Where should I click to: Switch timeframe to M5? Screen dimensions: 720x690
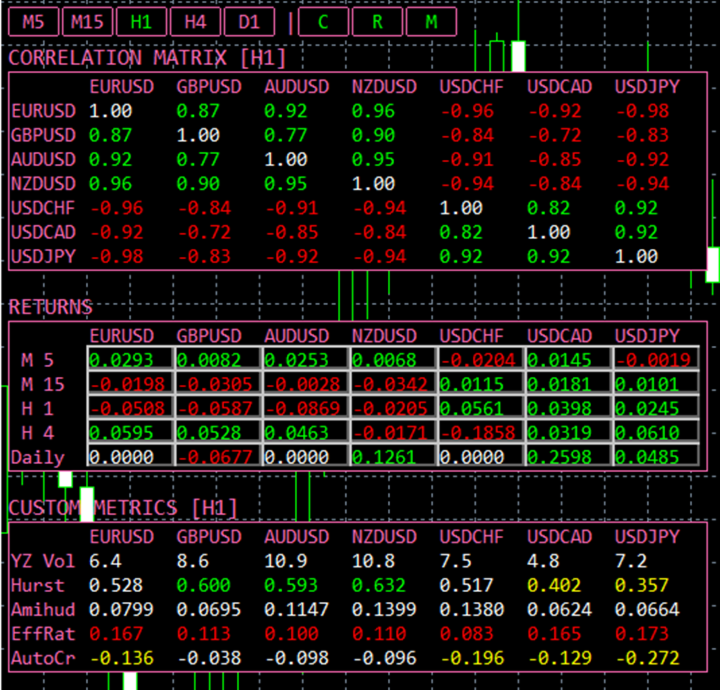(34, 22)
